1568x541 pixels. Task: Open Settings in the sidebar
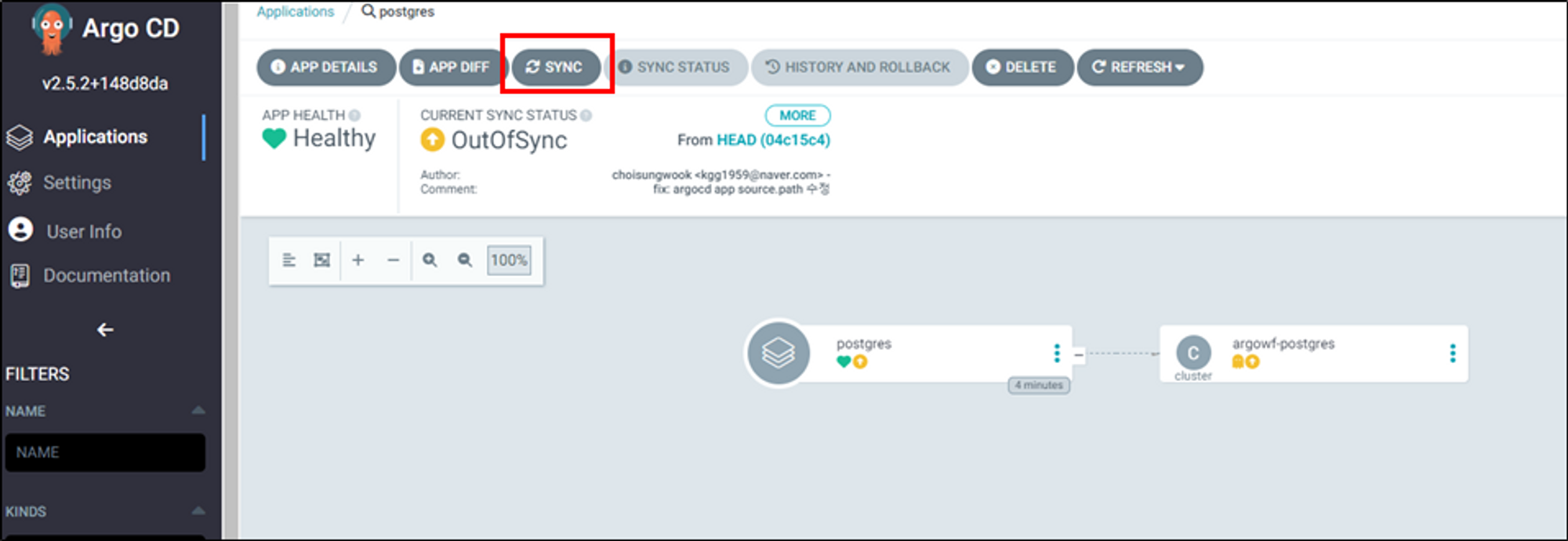[x=77, y=183]
